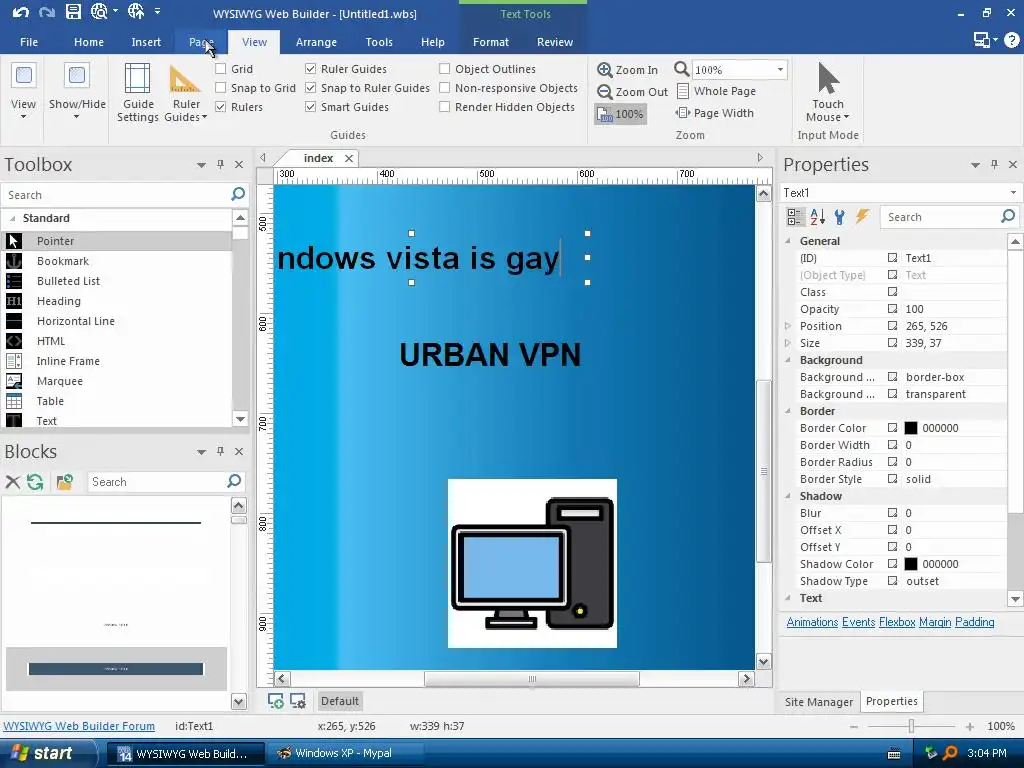Image resolution: width=1024 pixels, height=768 pixels.
Task: Toggle the Ruler Guides checkbox
Action: pyautogui.click(x=311, y=69)
